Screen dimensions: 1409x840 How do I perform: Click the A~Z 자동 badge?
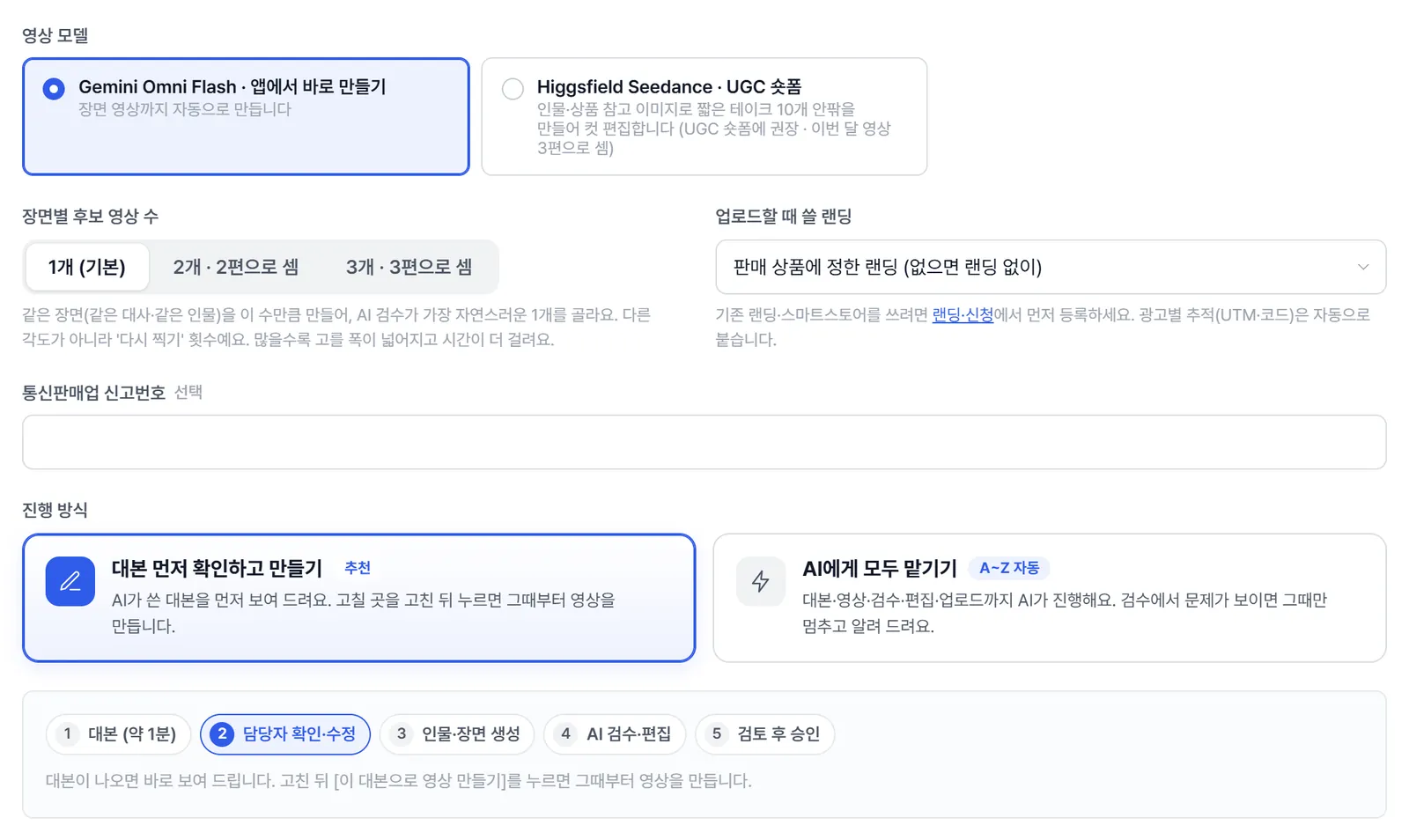click(x=1009, y=568)
